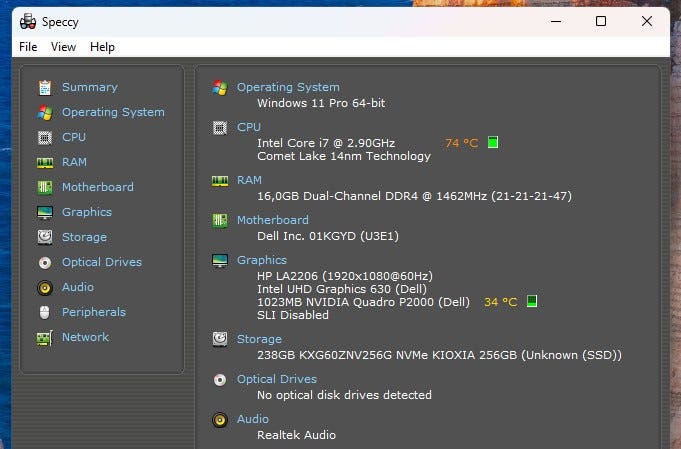Click the RAM heading link in summary

point(249,180)
